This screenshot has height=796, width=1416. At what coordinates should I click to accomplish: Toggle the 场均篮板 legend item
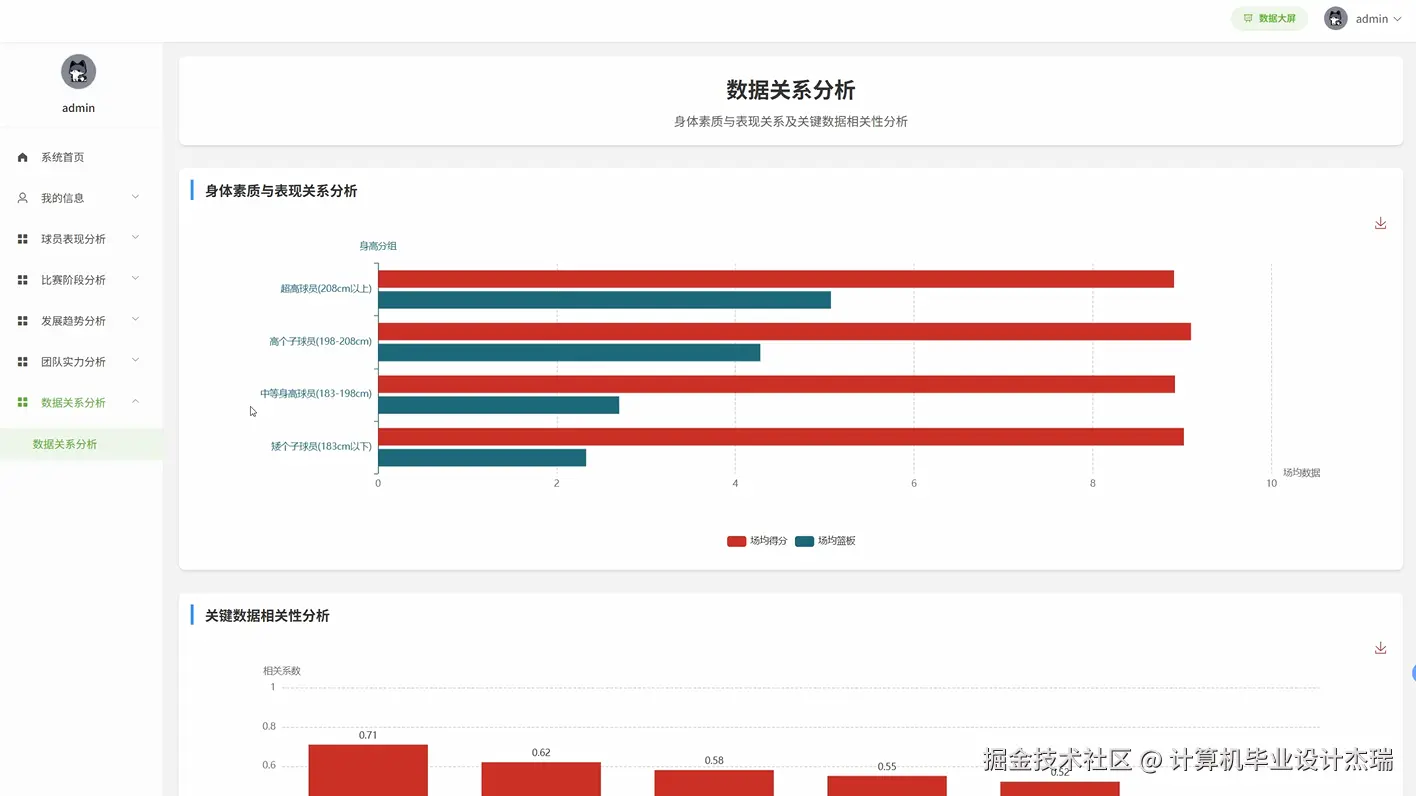[x=826, y=540]
